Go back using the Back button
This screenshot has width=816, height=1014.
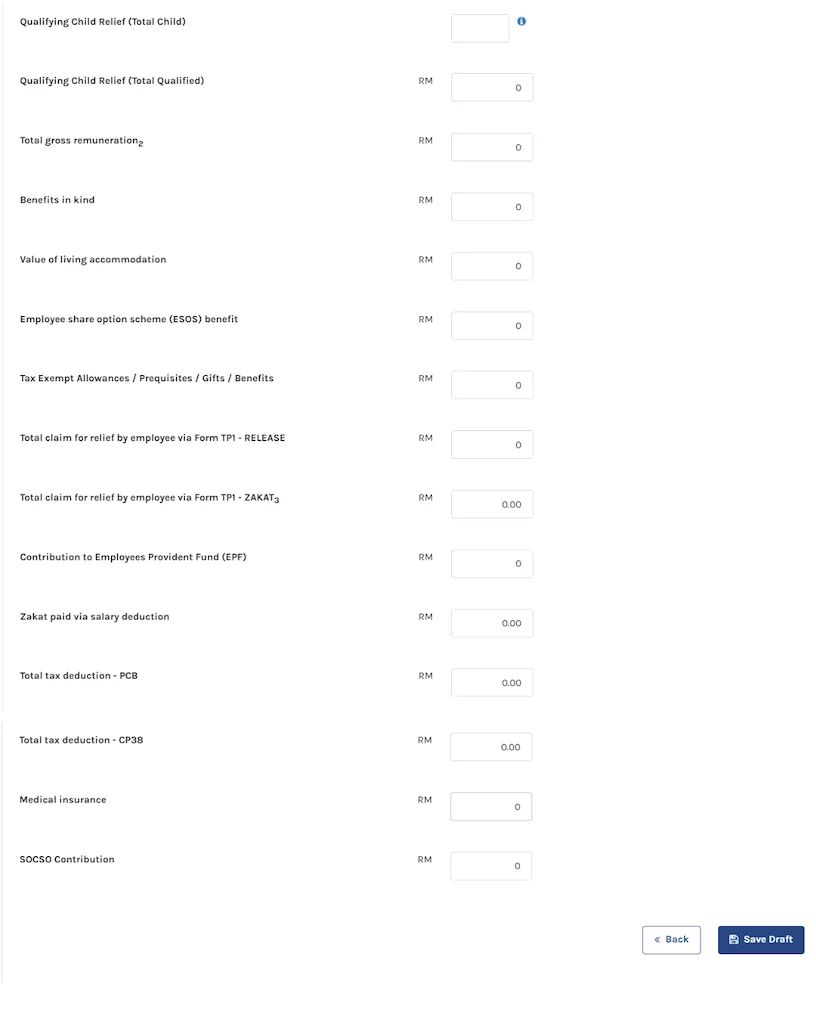[x=671, y=940]
